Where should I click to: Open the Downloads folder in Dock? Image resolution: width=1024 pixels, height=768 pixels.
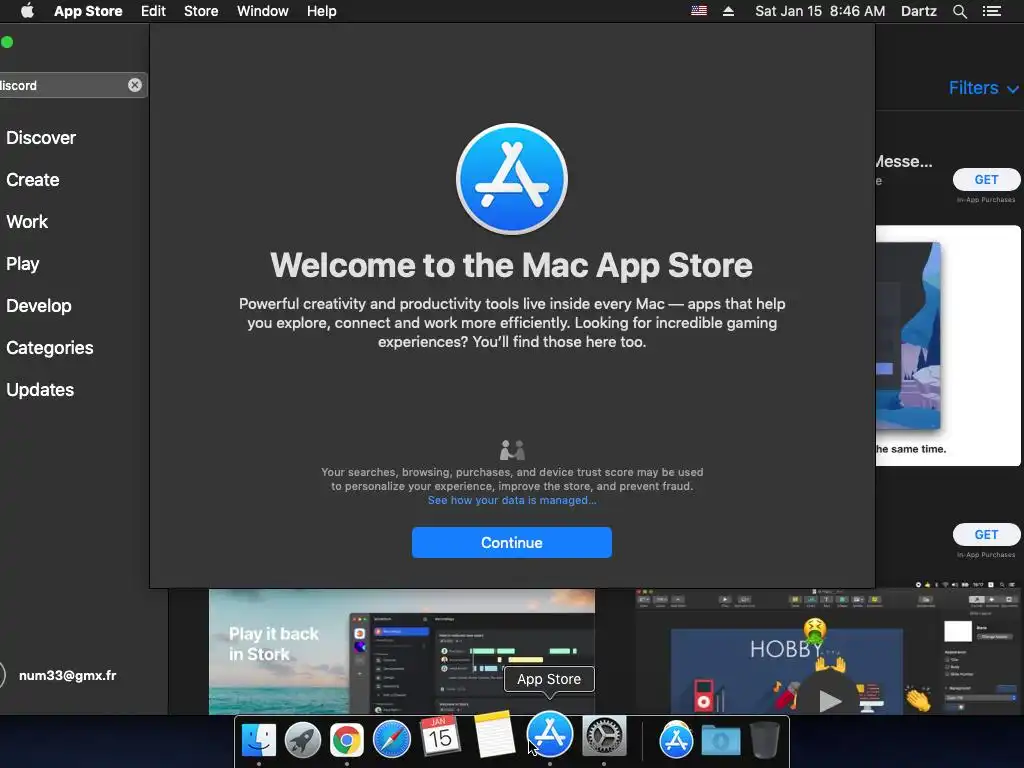coord(720,740)
